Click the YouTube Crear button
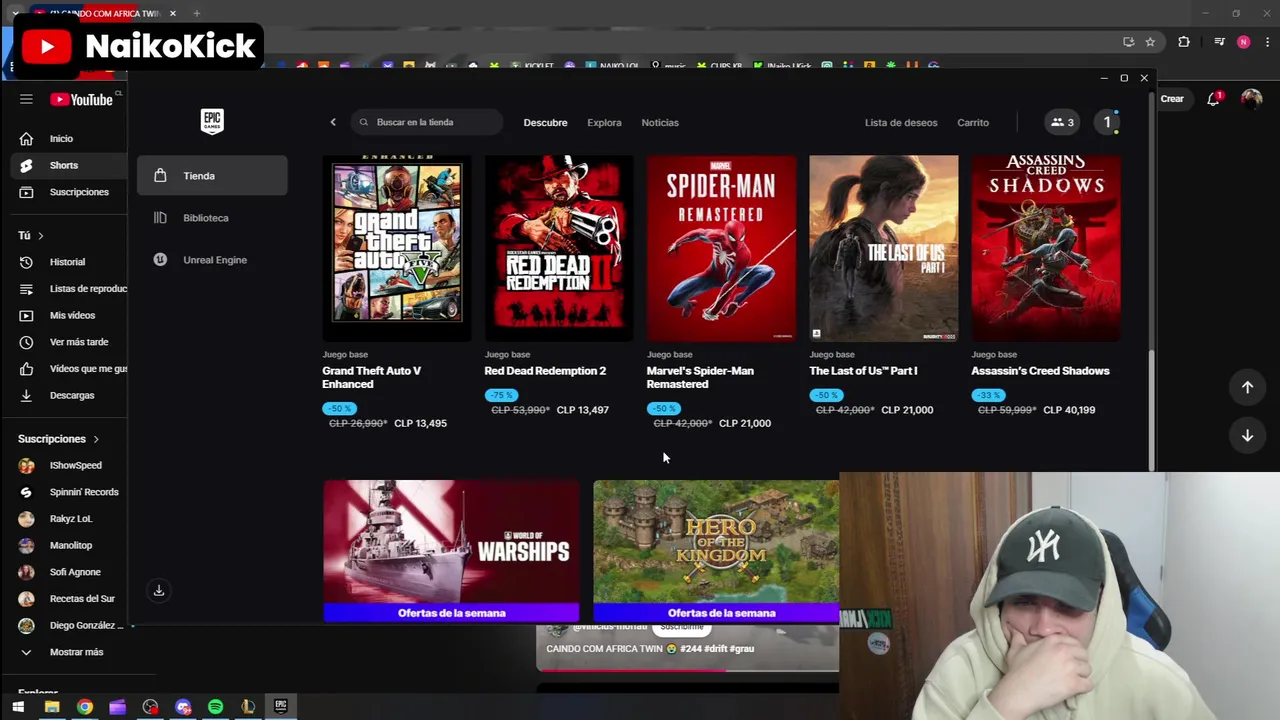The width and height of the screenshot is (1280, 720). pos(1172,99)
